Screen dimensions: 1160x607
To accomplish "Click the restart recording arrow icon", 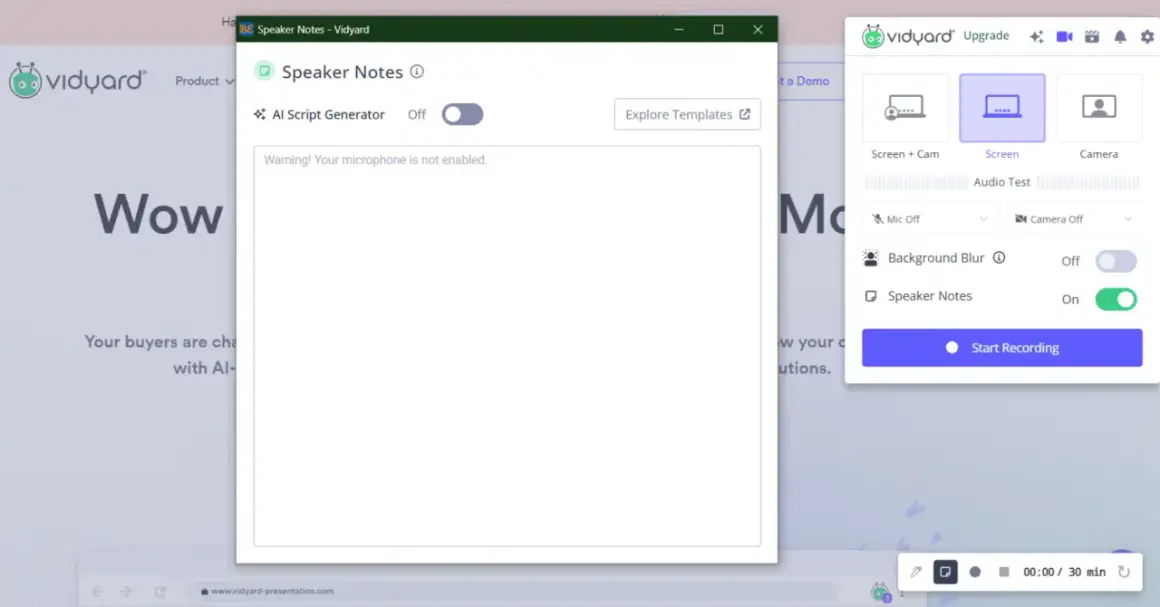I will coord(1124,571).
